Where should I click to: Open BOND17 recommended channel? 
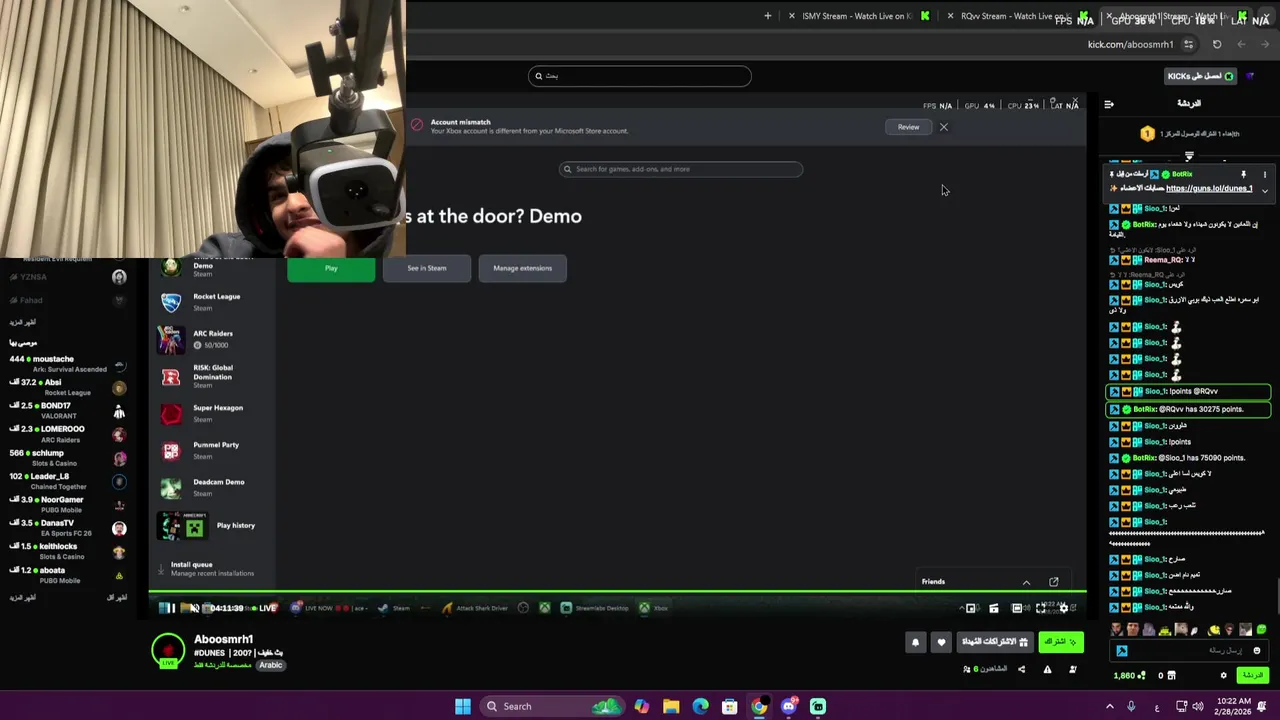tap(68, 411)
